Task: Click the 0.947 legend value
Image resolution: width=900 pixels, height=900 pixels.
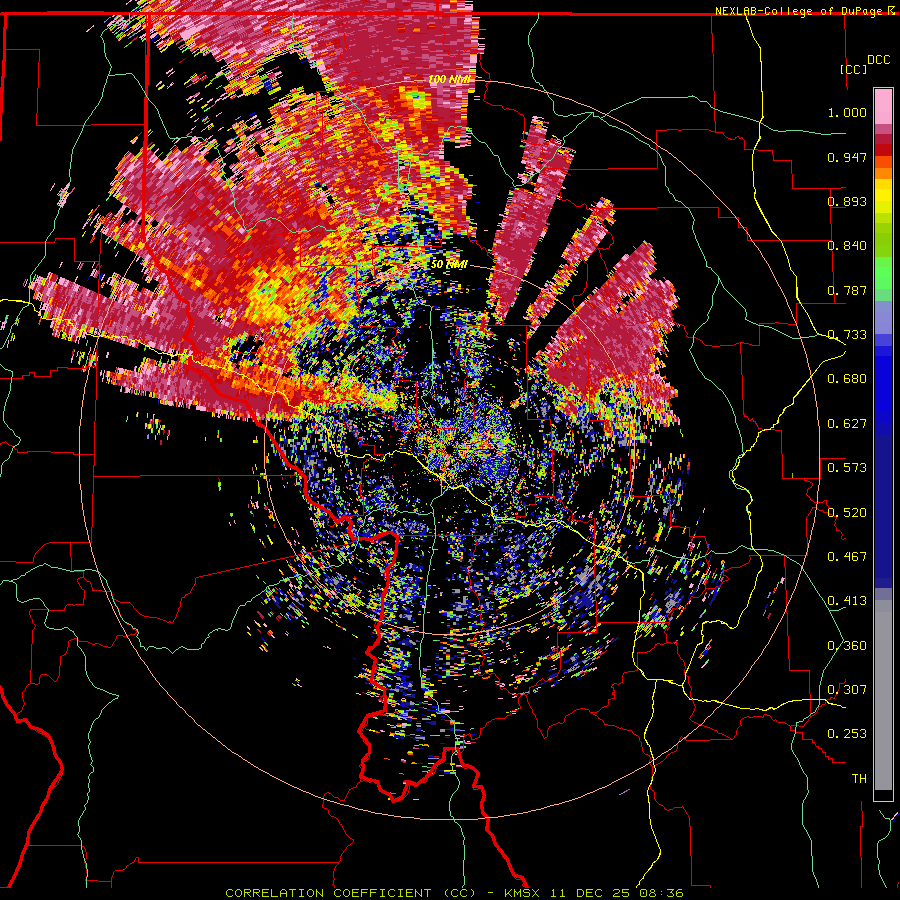Action: [x=847, y=157]
